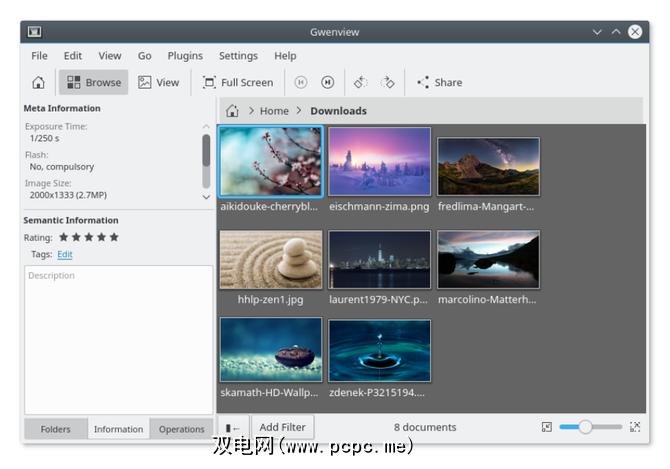Toggle Browse mode button
The height and width of the screenshot is (469, 670).
(94, 83)
